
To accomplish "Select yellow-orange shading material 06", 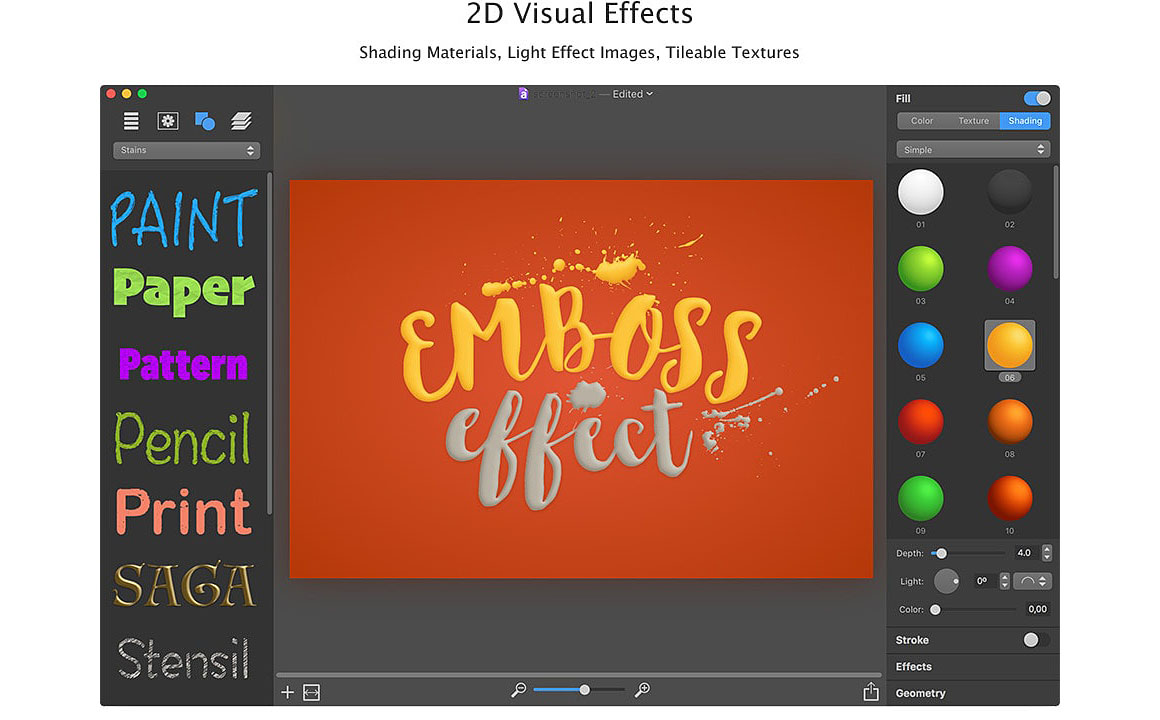I will (1009, 345).
